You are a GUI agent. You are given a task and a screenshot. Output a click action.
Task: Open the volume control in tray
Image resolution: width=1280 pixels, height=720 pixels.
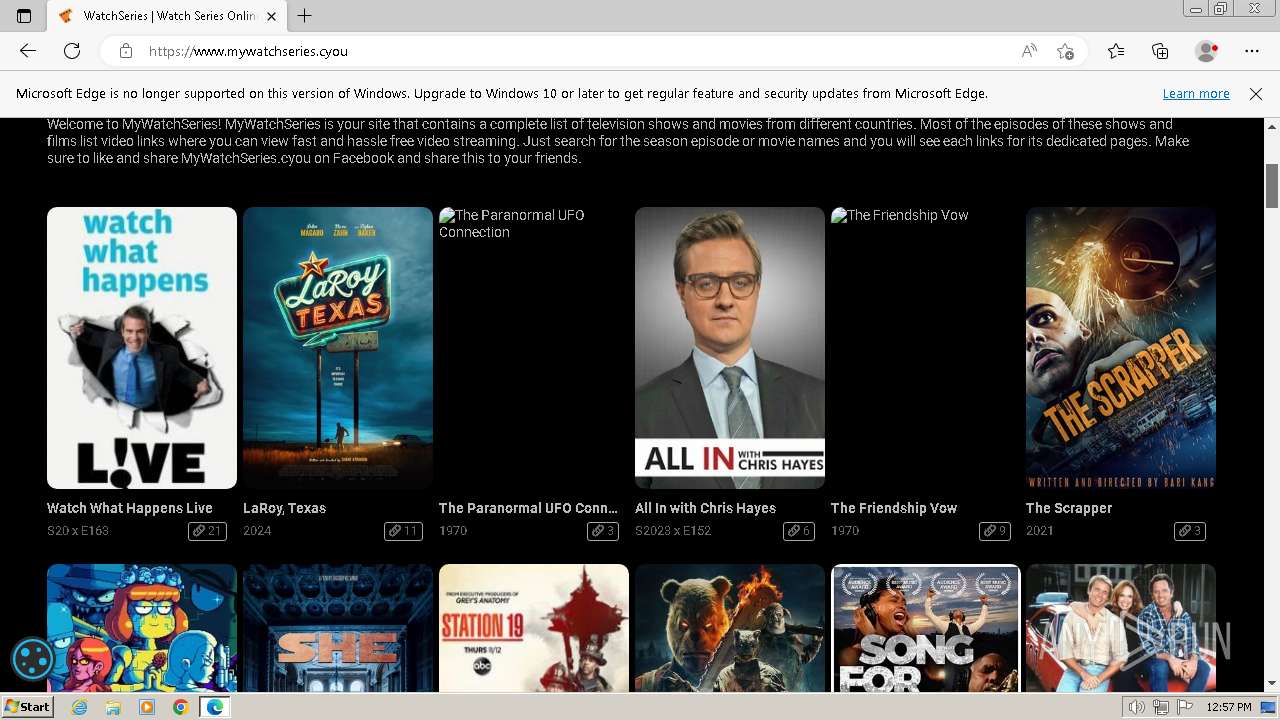1137,707
